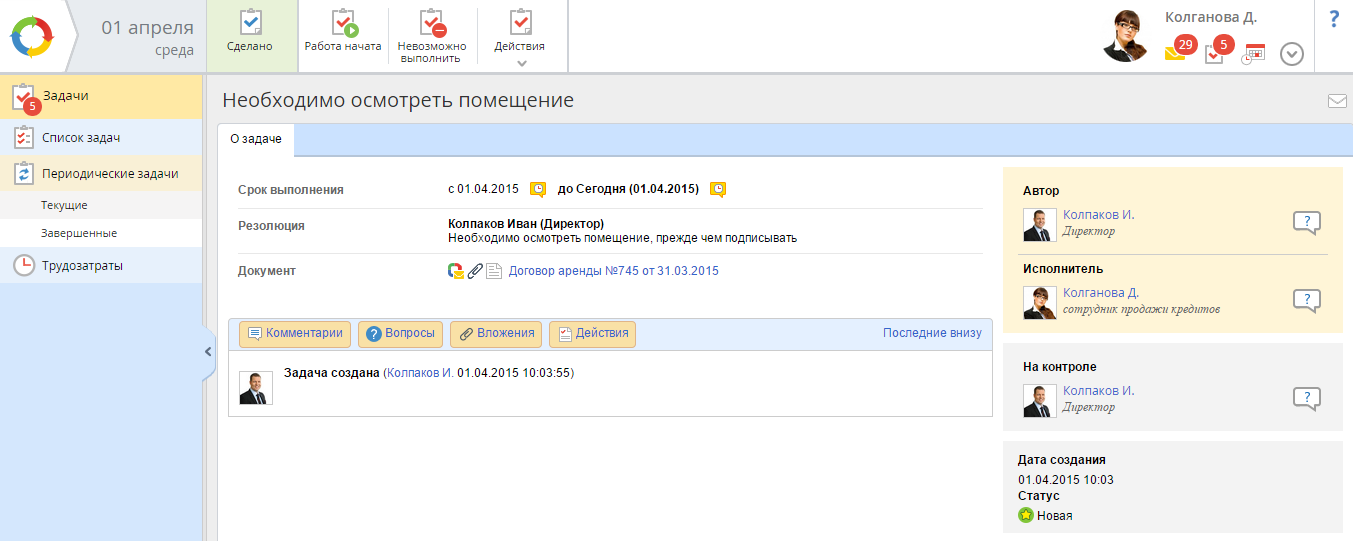
Task: Click the Вопросы button
Action: pyautogui.click(x=400, y=334)
